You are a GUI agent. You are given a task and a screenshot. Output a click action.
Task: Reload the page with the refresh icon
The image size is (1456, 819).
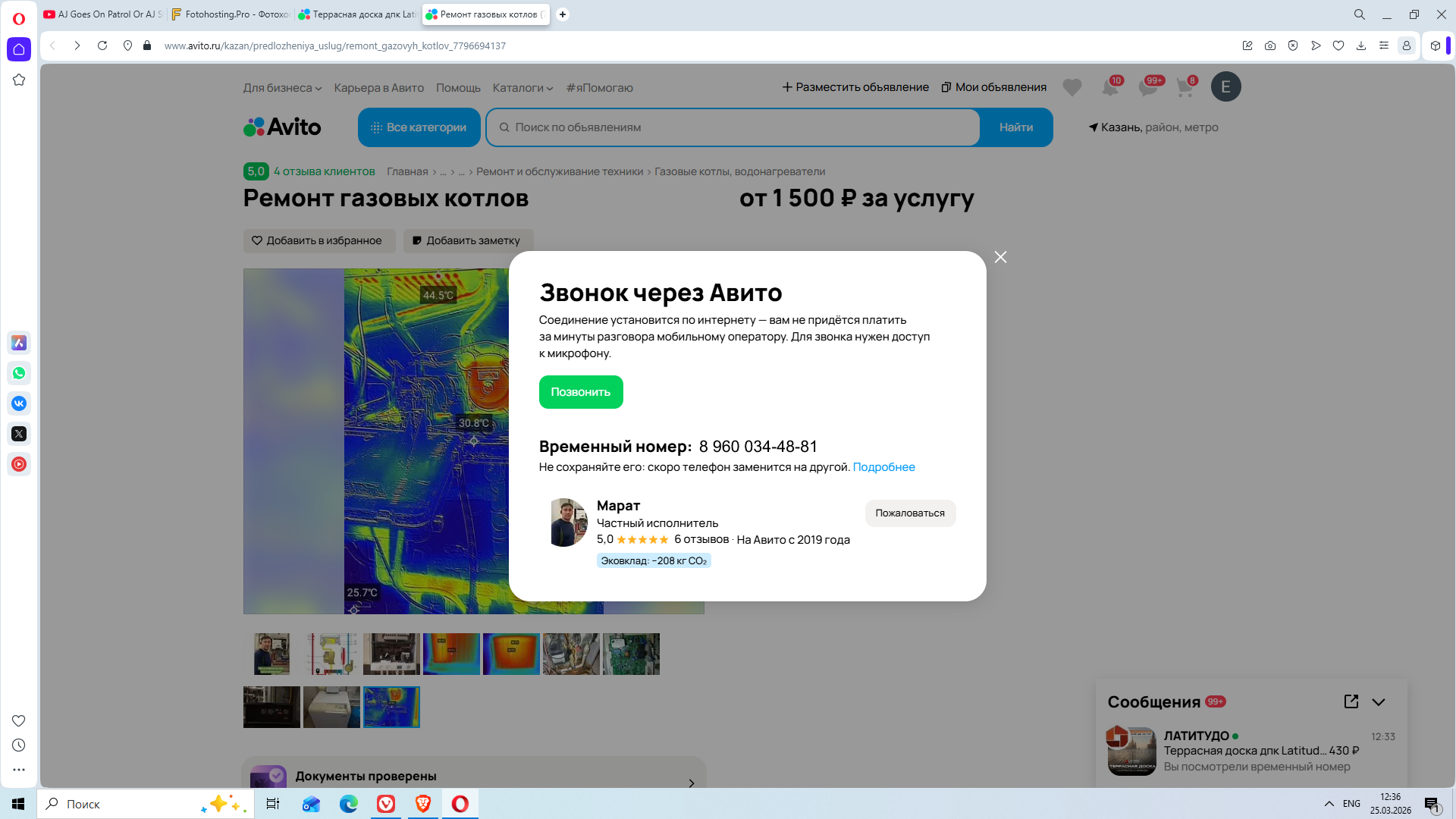click(102, 45)
